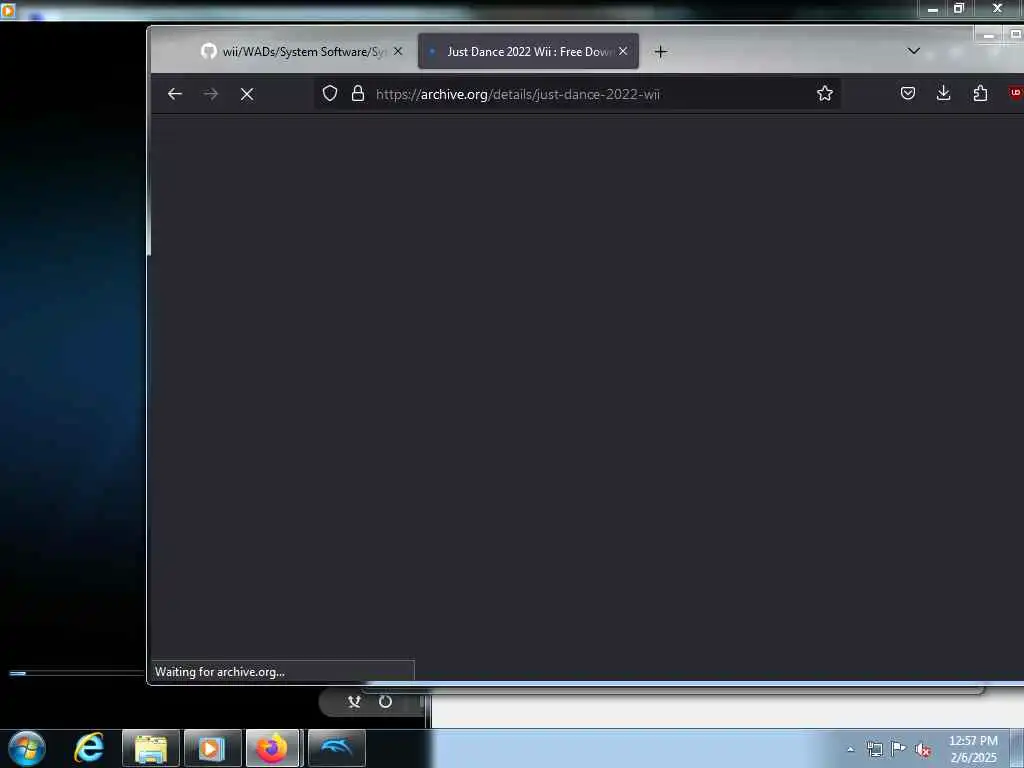The image size is (1024, 768).
Task: Toggle repeat in media player controls
Action: pos(385,702)
